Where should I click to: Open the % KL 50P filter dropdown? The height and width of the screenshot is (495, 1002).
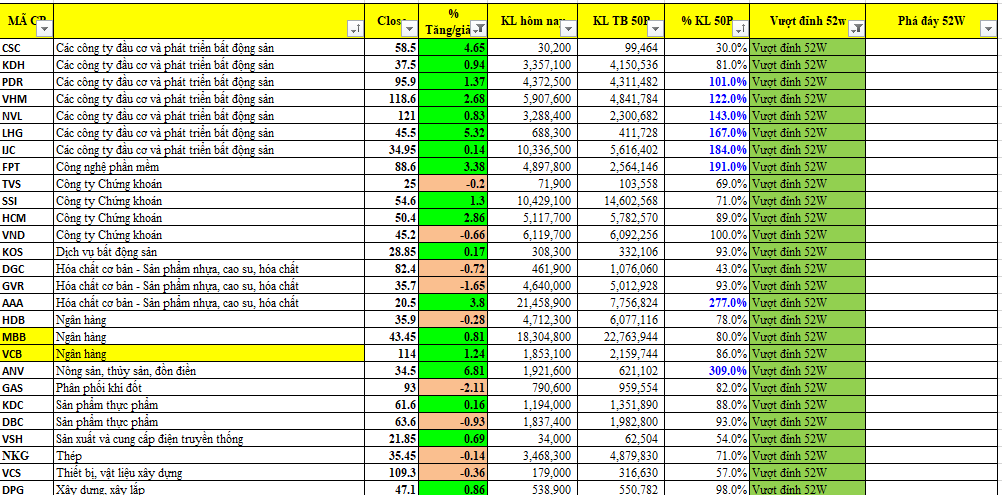click(x=740, y=30)
